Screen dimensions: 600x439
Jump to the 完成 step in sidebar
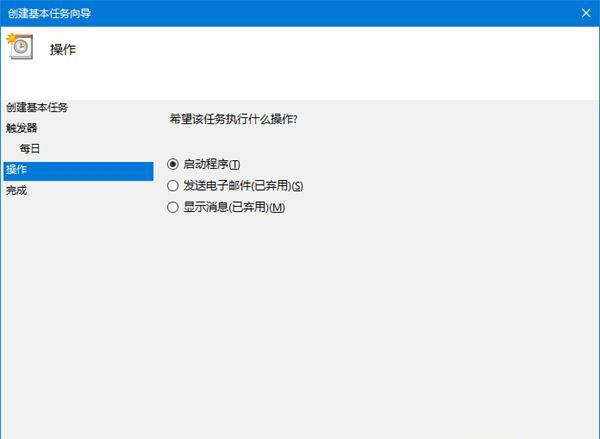(x=16, y=190)
